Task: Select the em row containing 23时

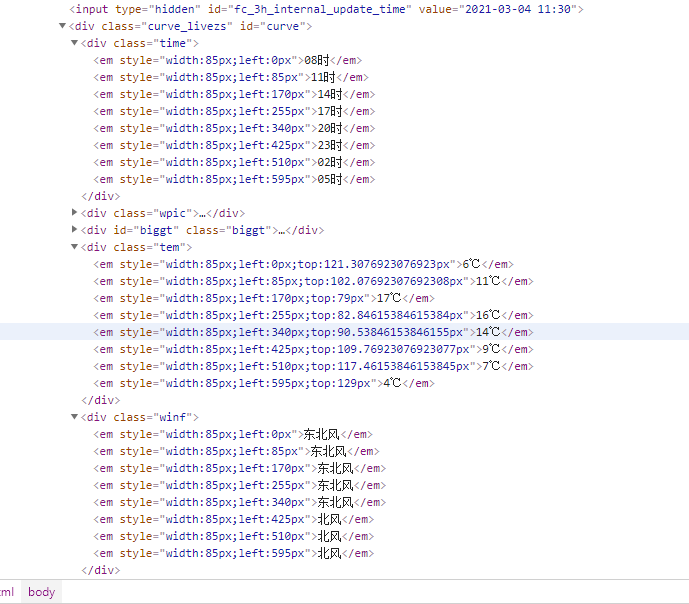Action: [x=234, y=145]
